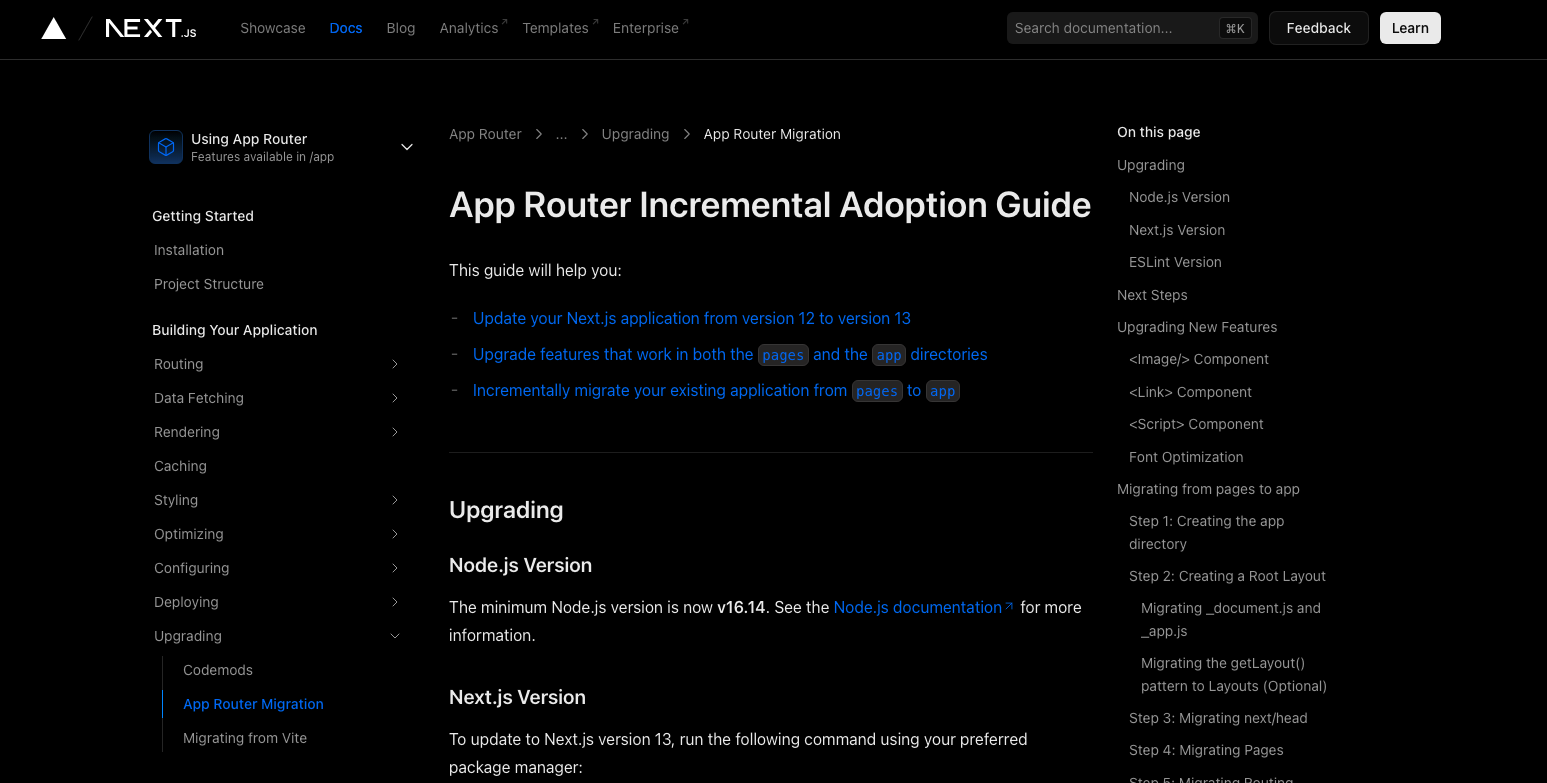Jump to Upgrading New Features in outline
1547x783 pixels.
coord(1197,327)
